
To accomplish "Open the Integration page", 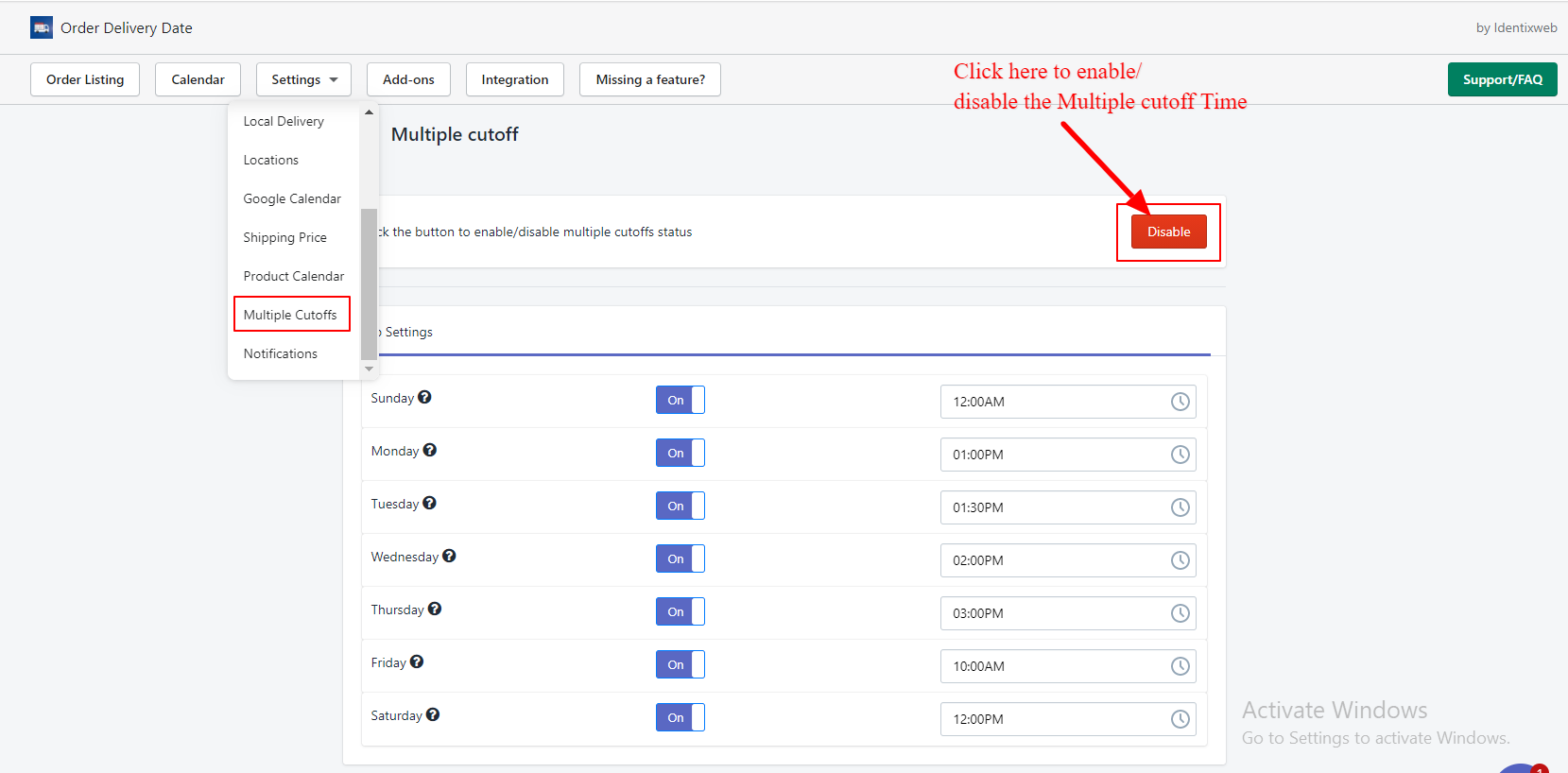I will (x=515, y=79).
